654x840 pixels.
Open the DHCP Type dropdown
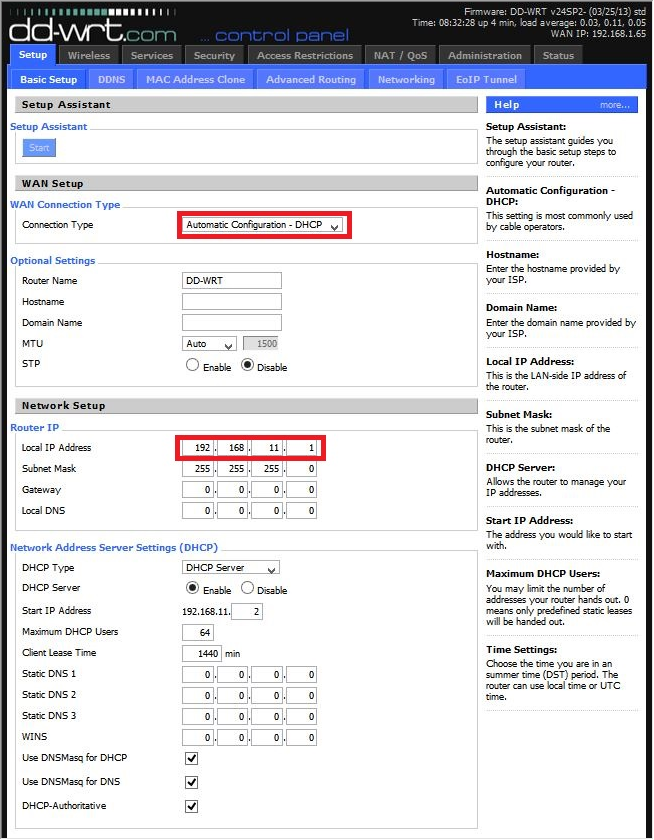click(x=231, y=567)
